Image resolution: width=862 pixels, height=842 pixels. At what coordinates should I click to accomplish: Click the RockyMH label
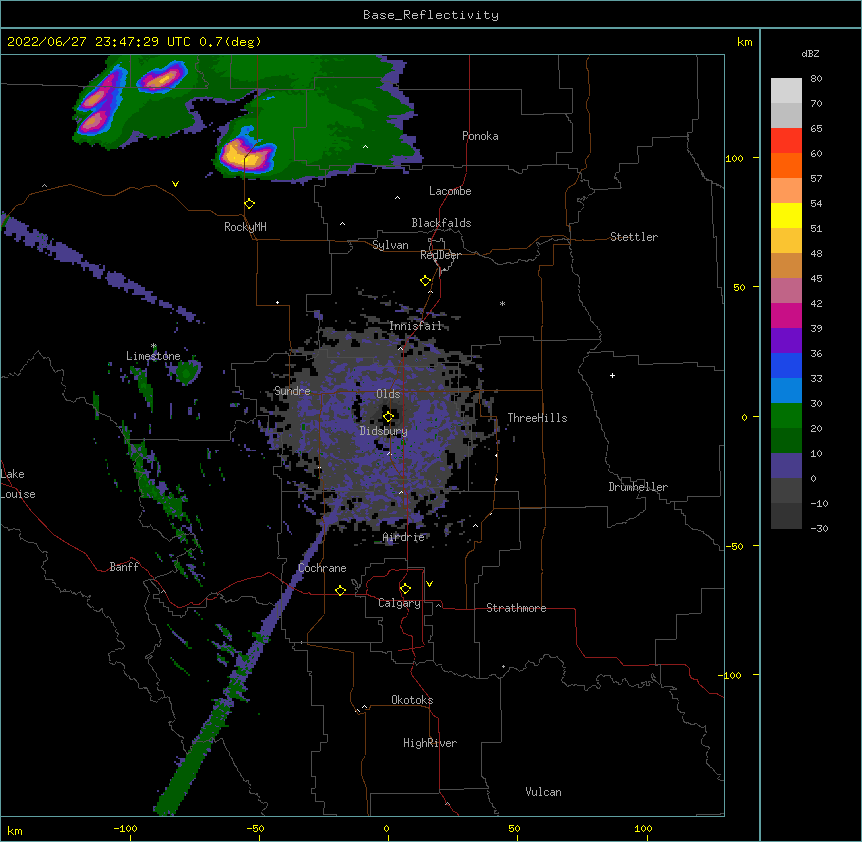[245, 227]
